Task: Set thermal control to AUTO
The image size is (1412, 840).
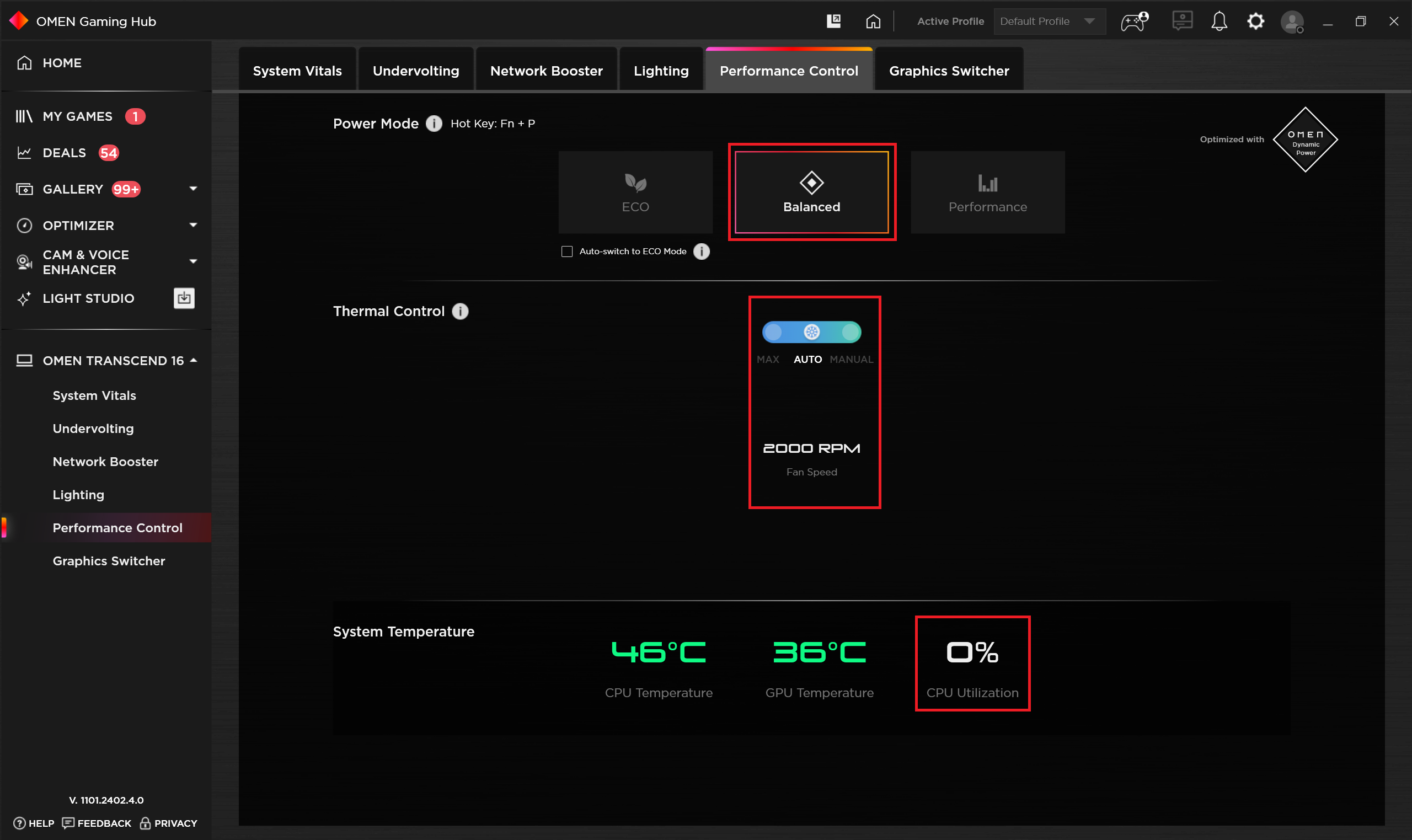Action: (811, 332)
